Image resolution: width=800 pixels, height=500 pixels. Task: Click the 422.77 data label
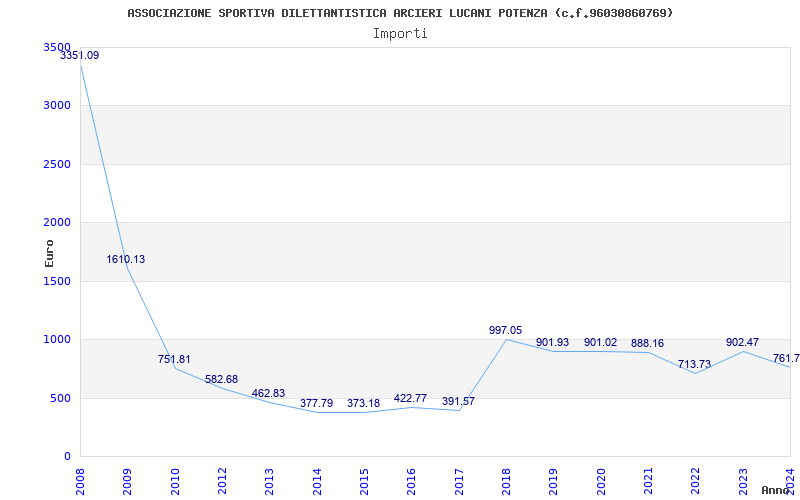click(x=410, y=398)
